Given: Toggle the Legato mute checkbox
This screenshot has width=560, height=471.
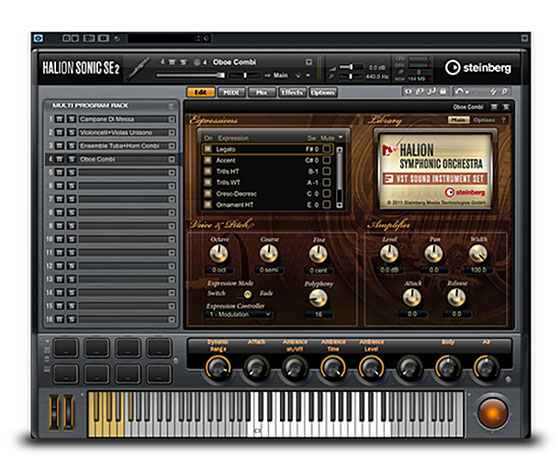Looking at the screenshot, I should [326, 149].
